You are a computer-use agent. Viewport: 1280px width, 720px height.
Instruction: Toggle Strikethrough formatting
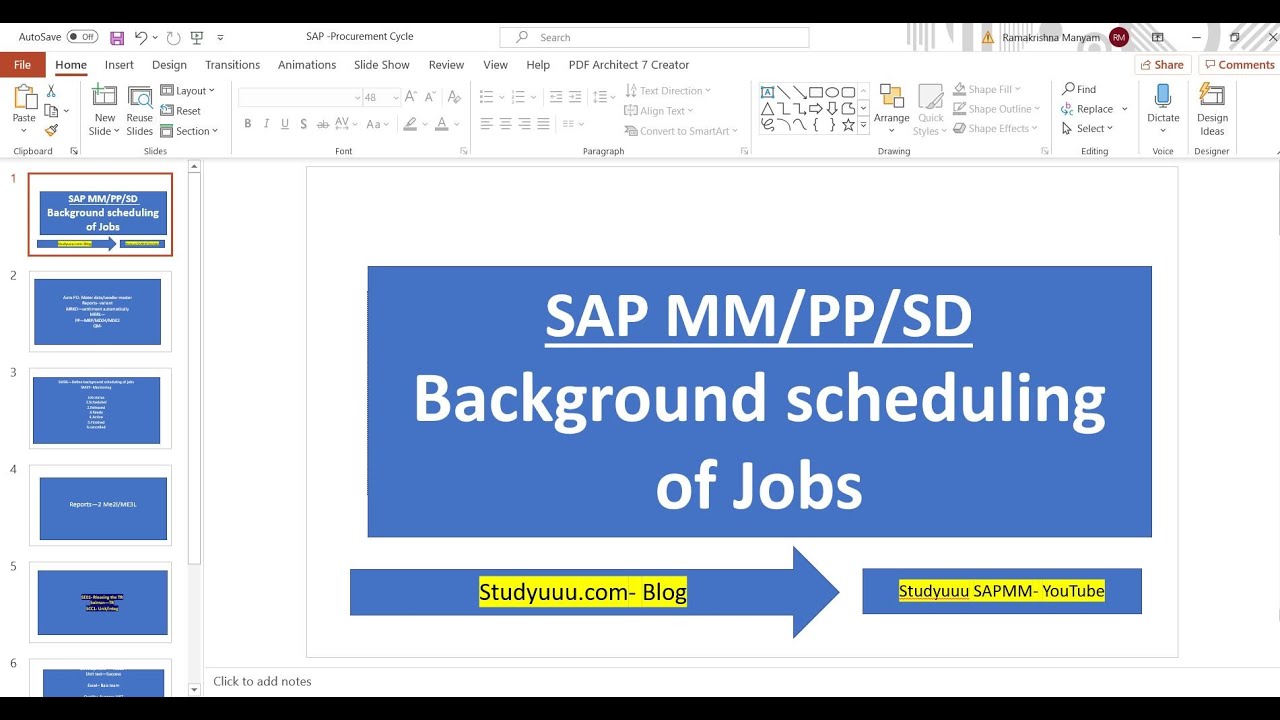[322, 124]
